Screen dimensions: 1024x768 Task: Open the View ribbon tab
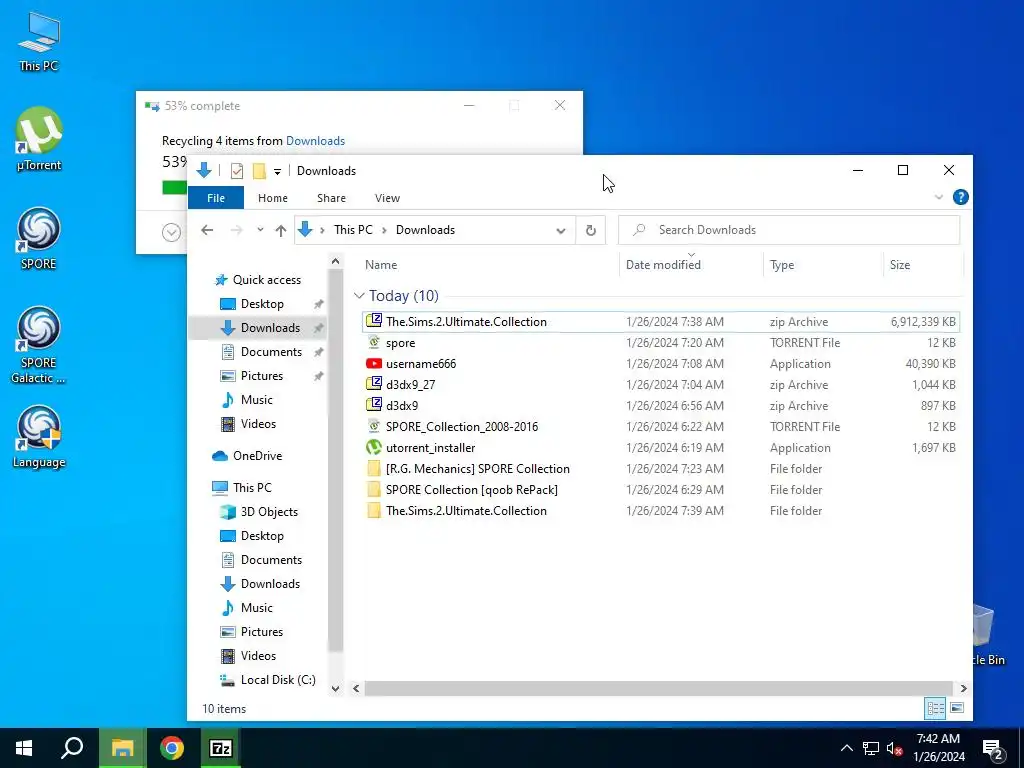click(x=387, y=198)
